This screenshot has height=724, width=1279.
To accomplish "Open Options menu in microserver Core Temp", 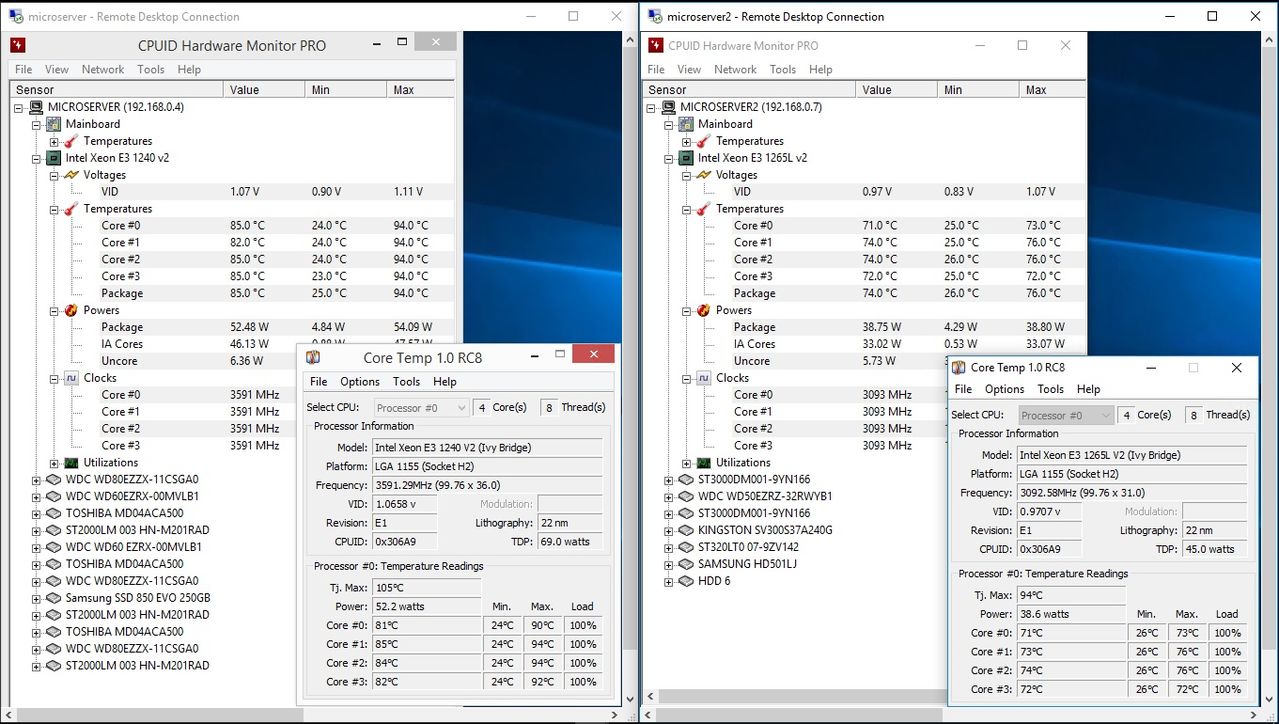I will pyautogui.click(x=359, y=381).
